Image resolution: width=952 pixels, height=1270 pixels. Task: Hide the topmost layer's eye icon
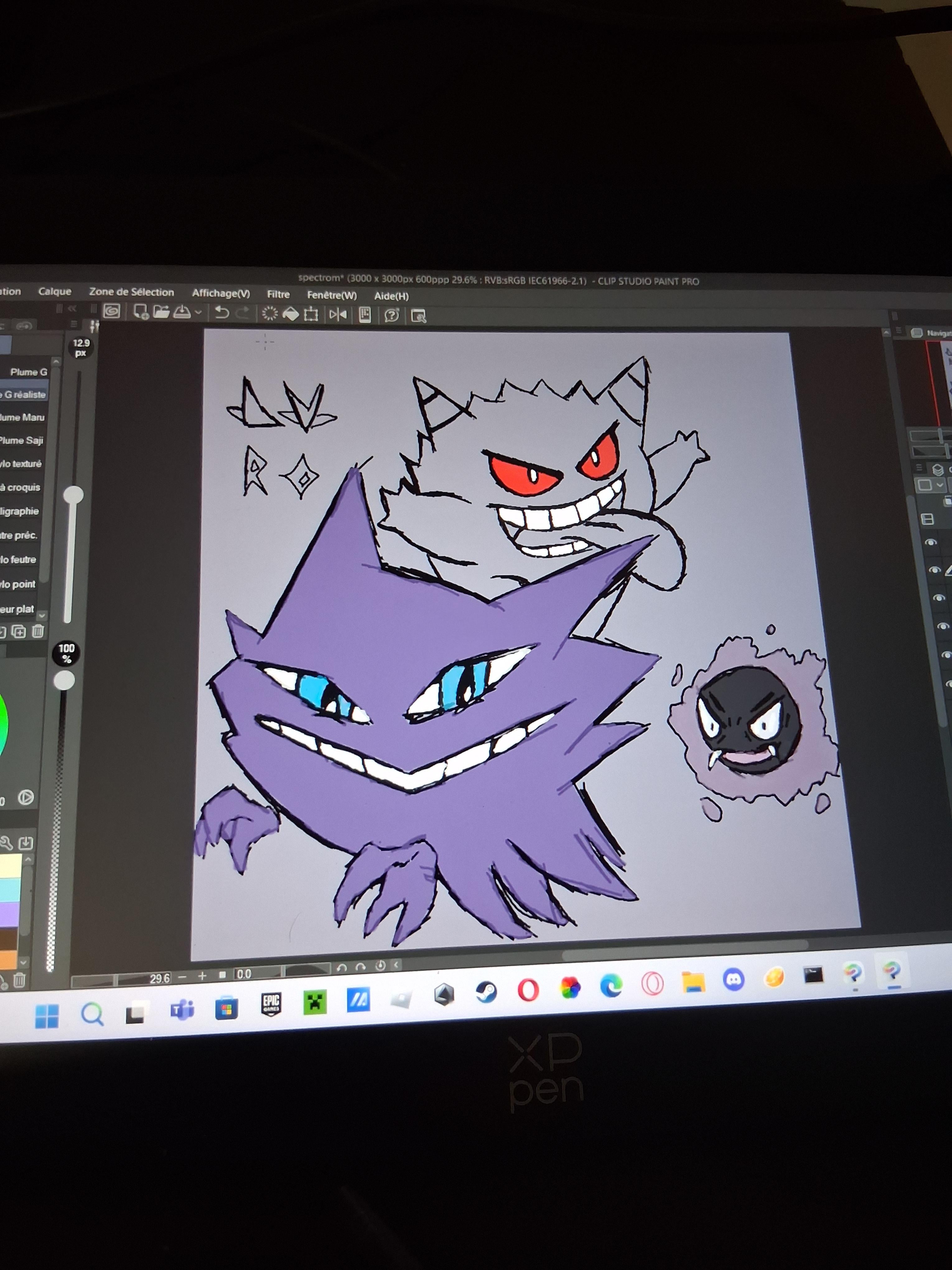(931, 542)
